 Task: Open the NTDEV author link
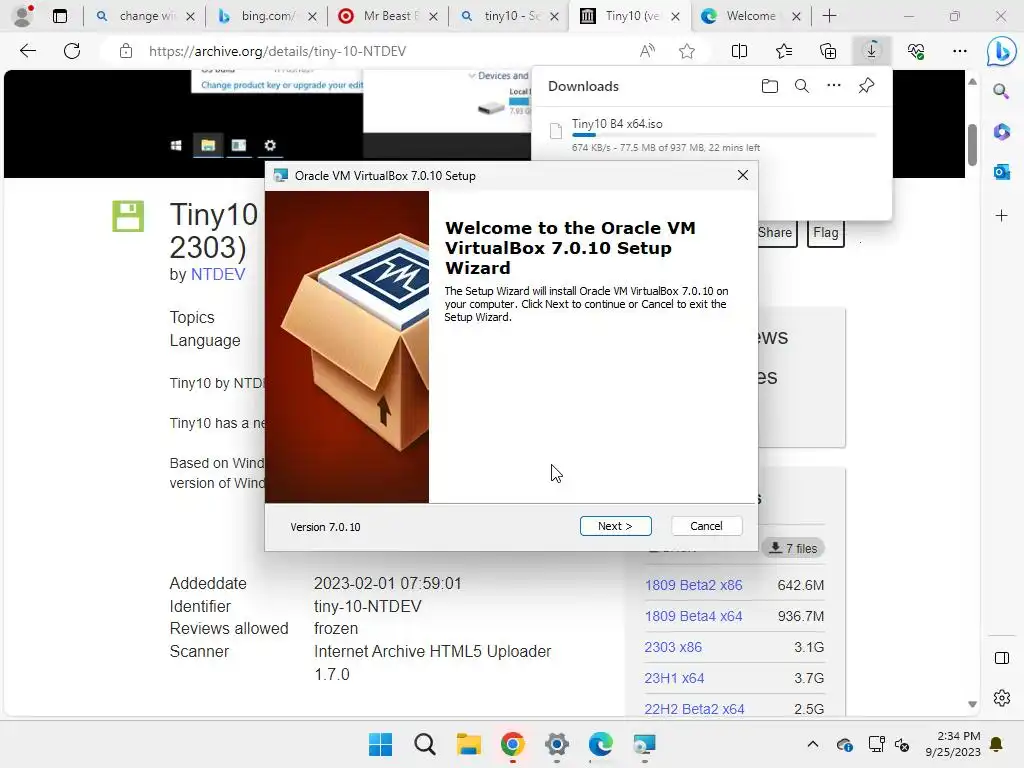(x=217, y=274)
